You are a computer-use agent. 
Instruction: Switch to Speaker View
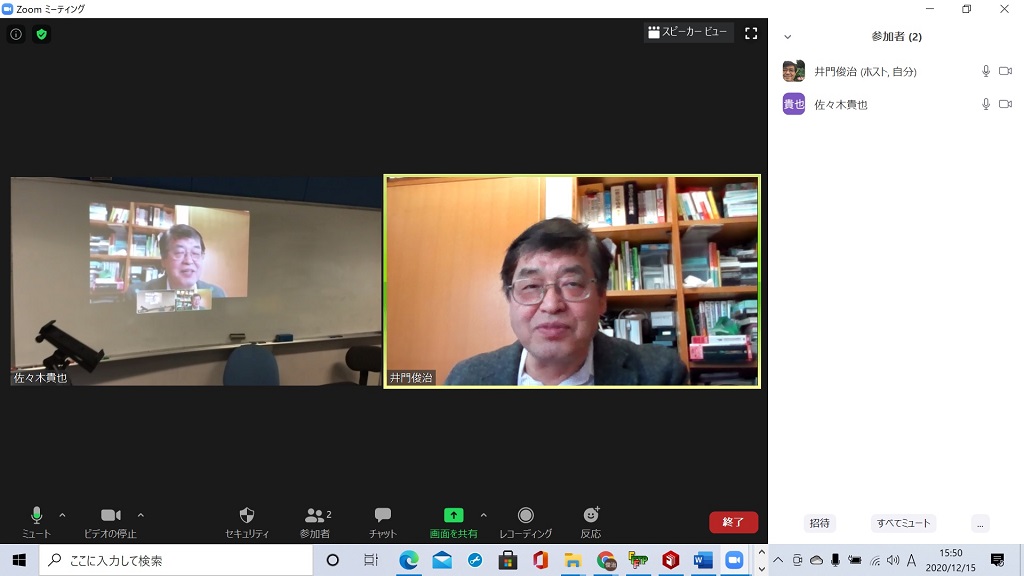tap(688, 33)
